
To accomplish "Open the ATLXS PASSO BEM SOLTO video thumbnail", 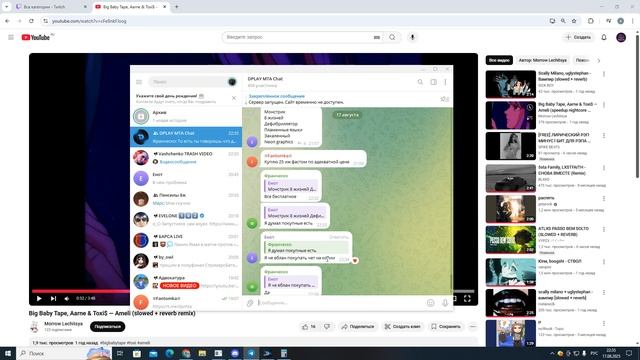I will 511,240.
